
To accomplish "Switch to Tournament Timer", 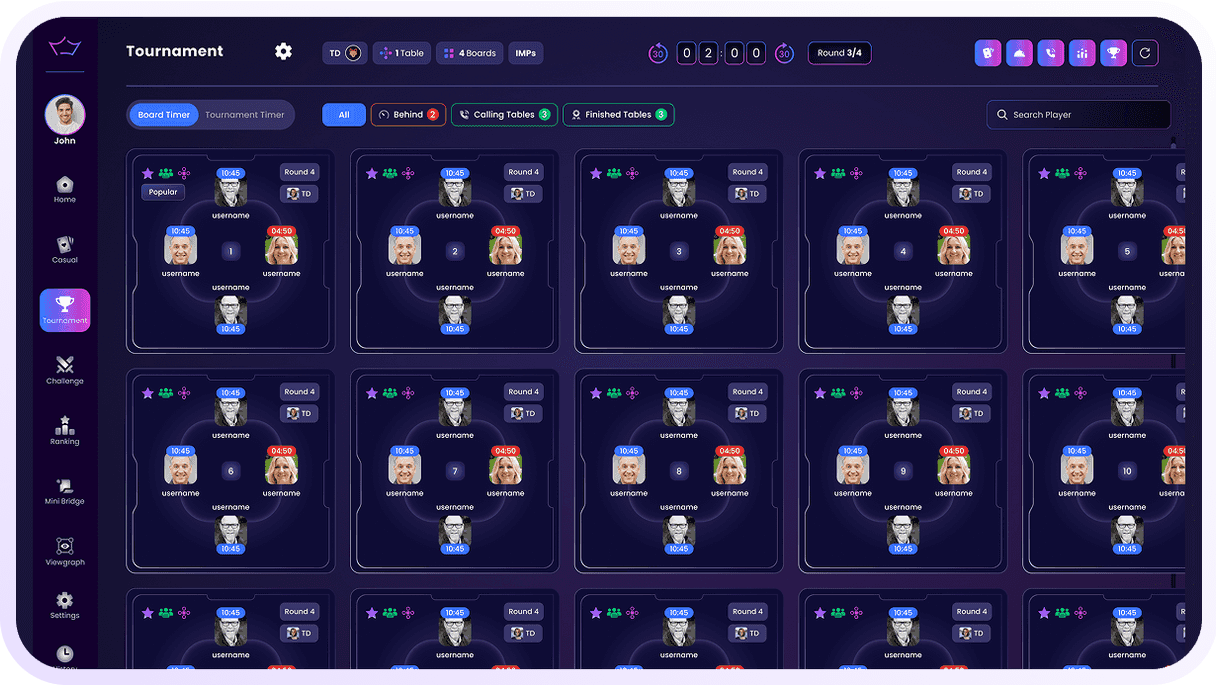I will [244, 115].
